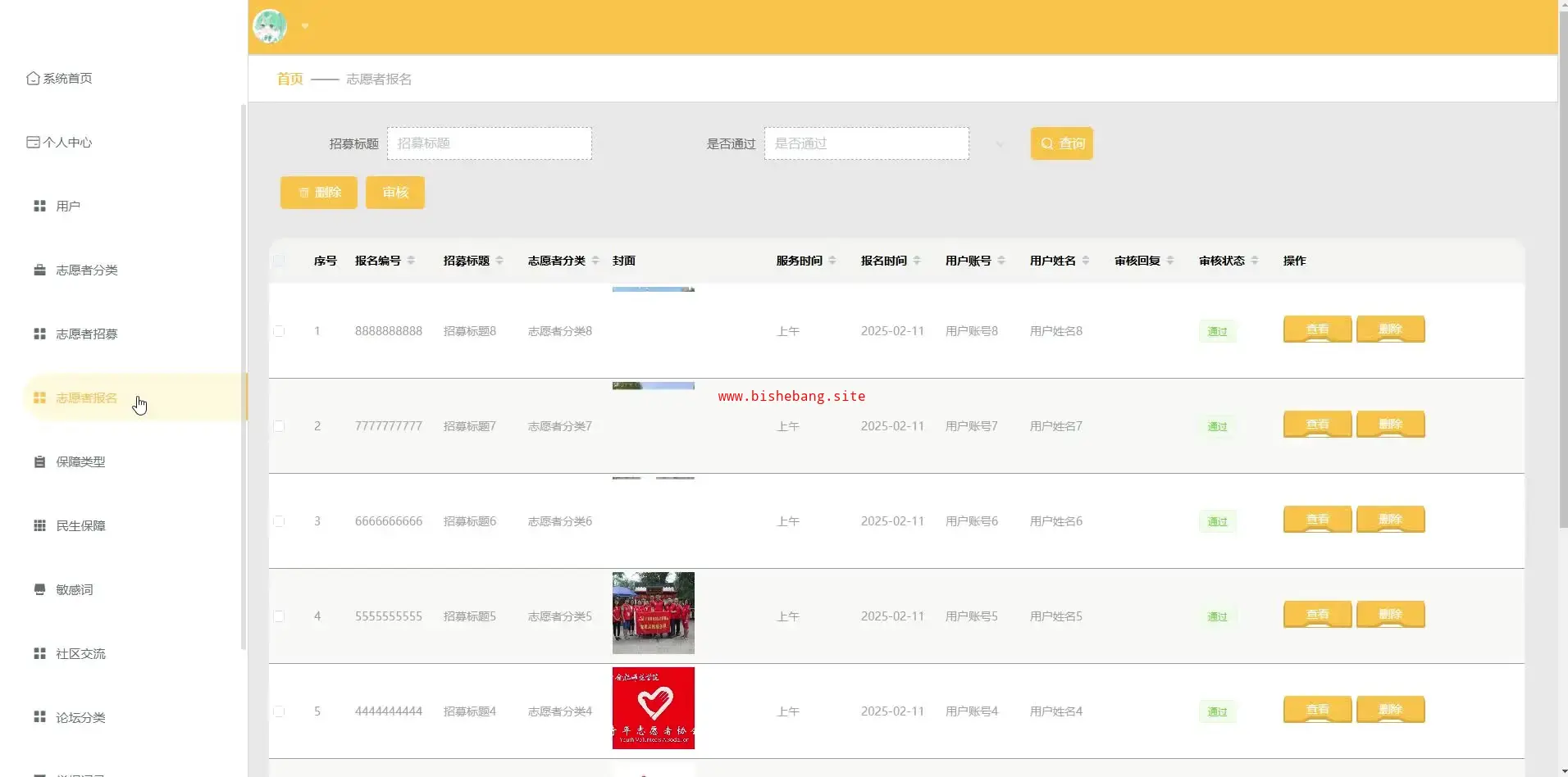
Task: Click the 用户 grid icon in sidebar
Action: point(39,207)
